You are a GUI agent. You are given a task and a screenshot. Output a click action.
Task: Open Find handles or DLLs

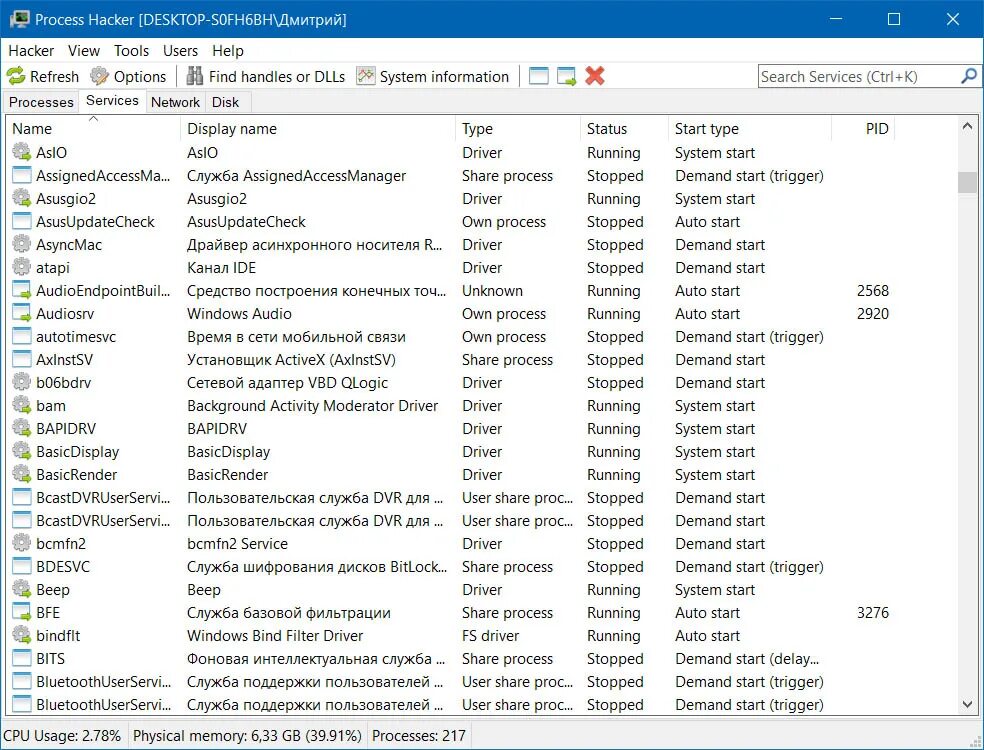[266, 77]
